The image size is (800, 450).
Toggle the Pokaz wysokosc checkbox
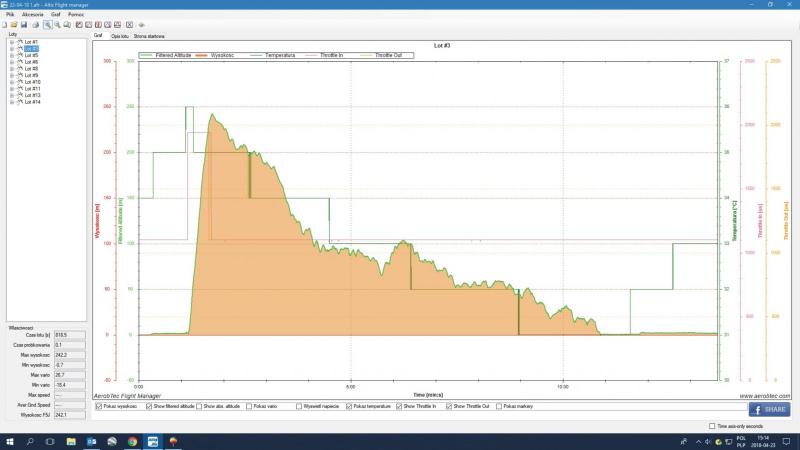coord(98,407)
